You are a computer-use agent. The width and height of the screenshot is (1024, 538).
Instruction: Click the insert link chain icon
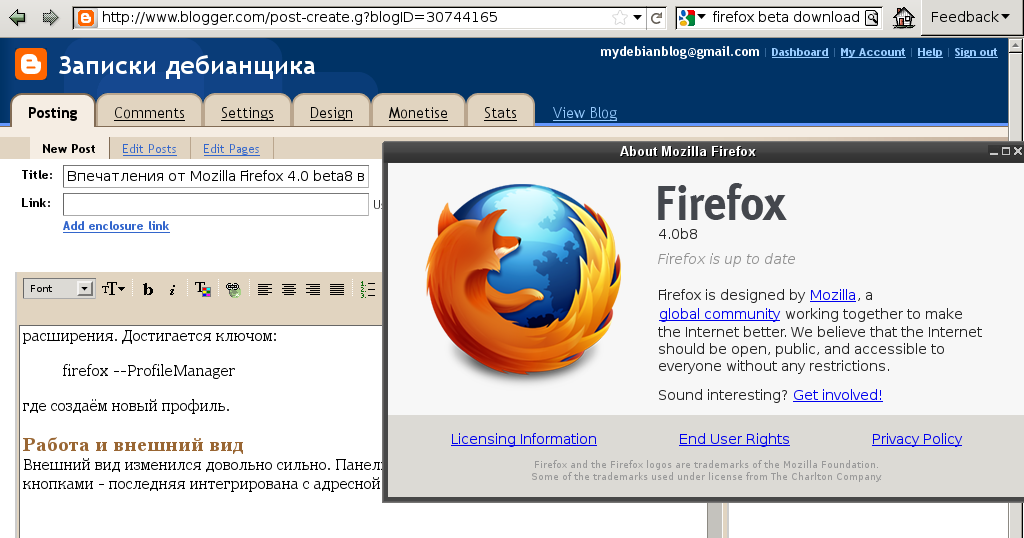point(233,289)
